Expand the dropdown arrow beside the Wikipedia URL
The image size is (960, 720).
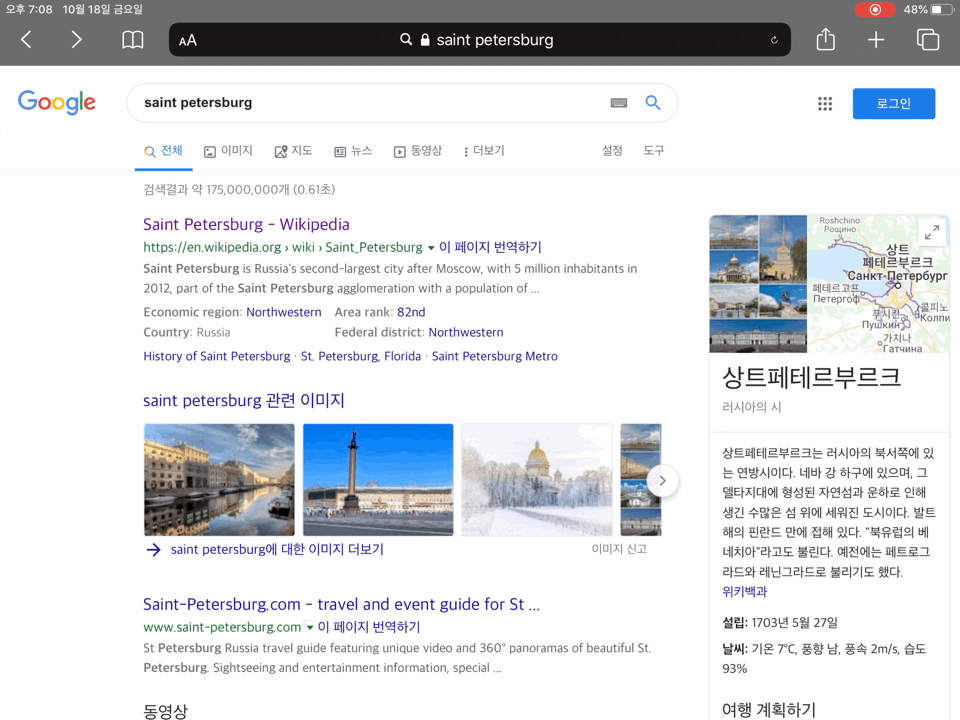pos(431,248)
